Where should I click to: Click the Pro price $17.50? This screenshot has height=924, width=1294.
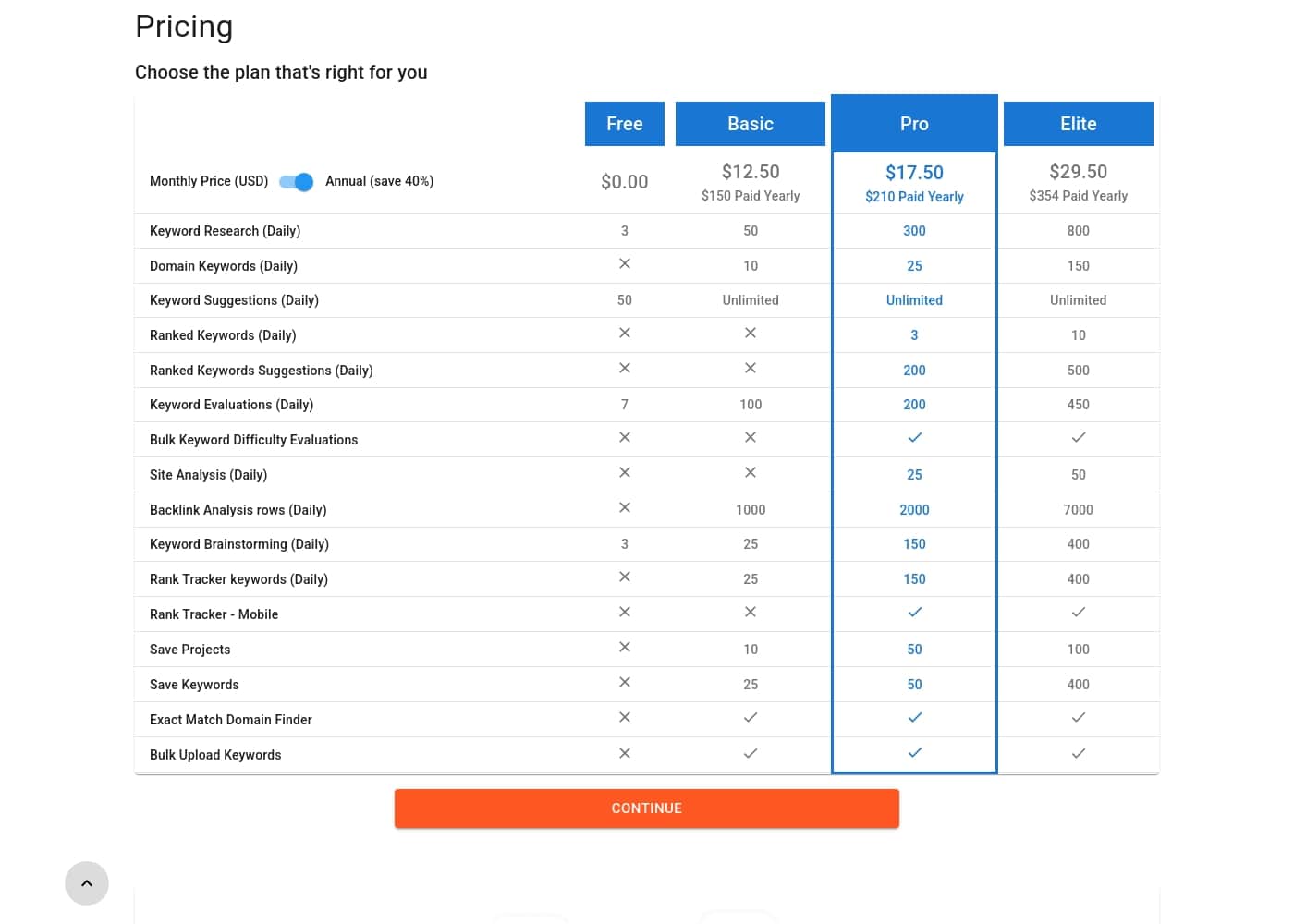point(914,173)
